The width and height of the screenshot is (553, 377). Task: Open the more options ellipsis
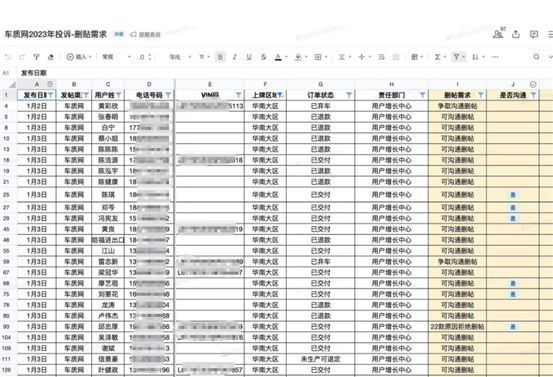(x=495, y=57)
